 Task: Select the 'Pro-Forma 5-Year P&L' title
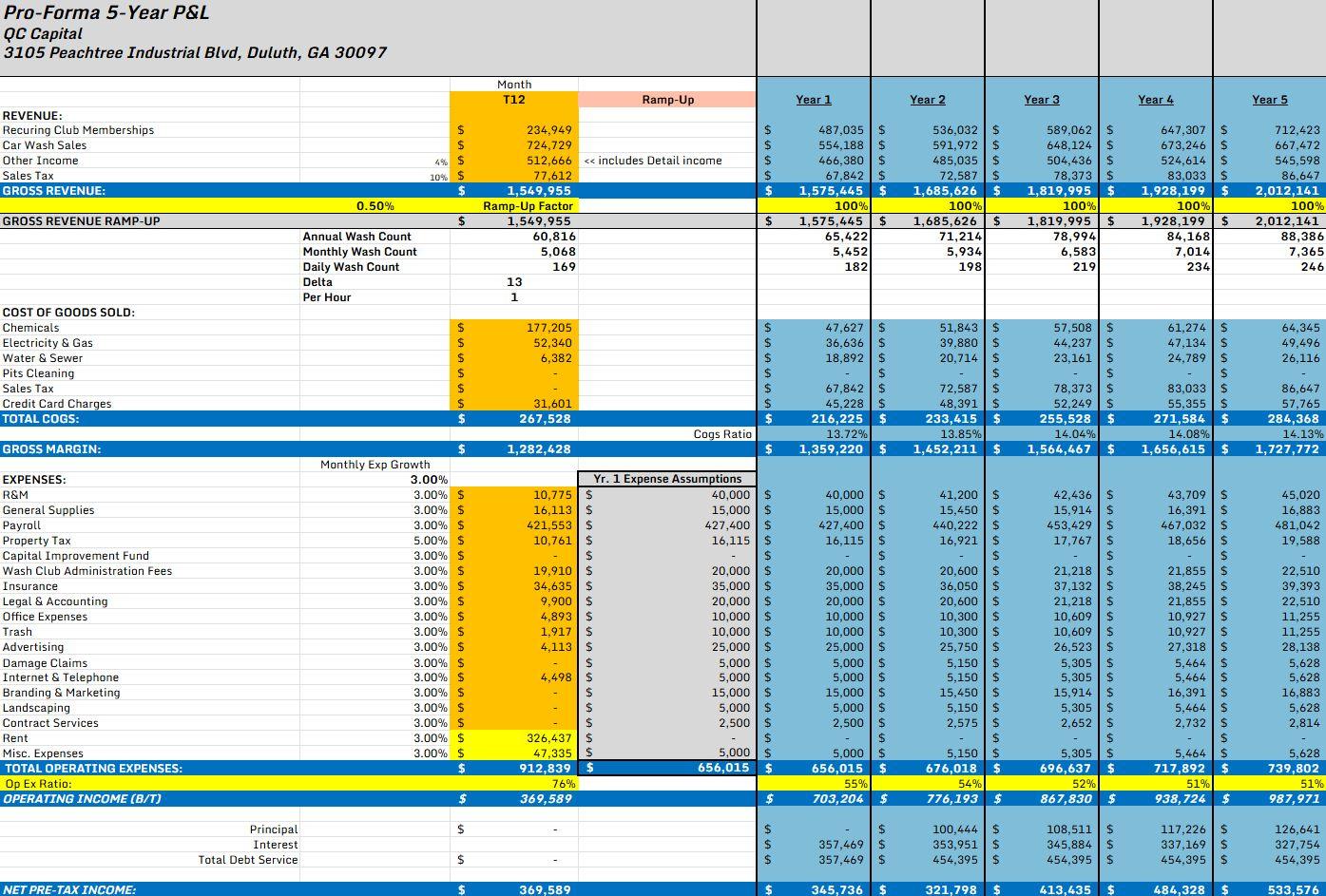point(106,12)
